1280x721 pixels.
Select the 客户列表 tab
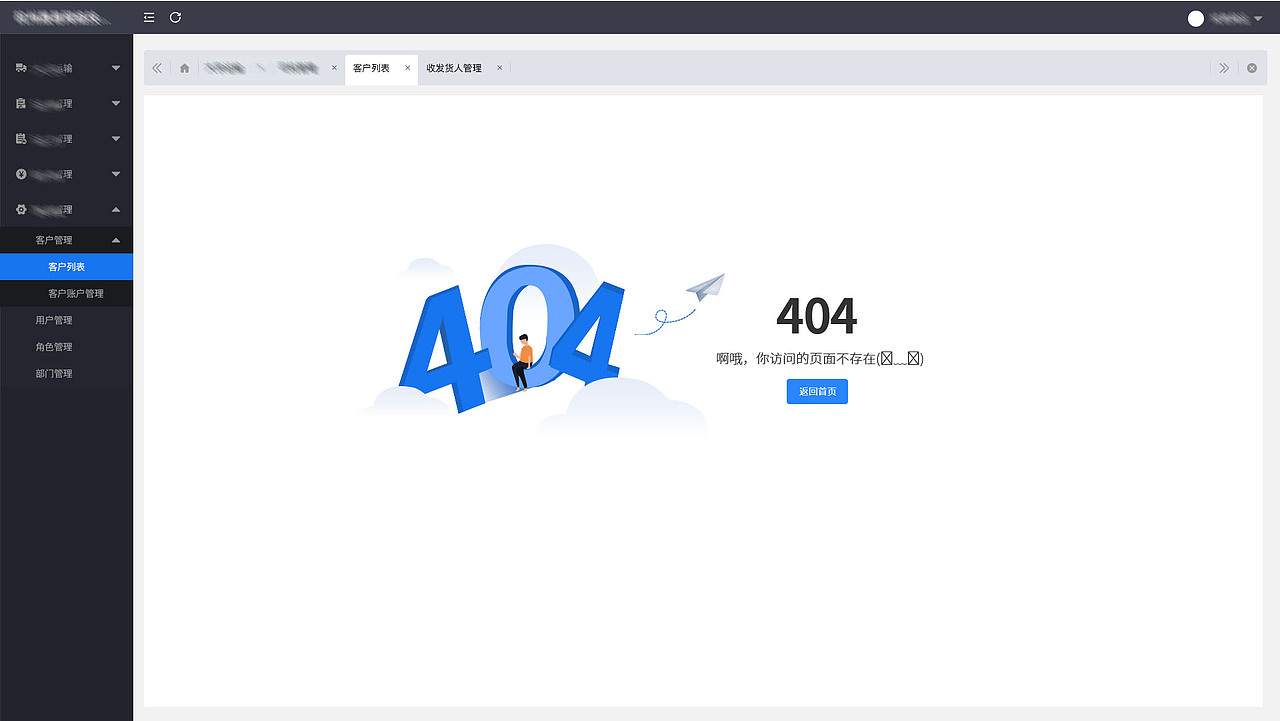tap(374, 69)
